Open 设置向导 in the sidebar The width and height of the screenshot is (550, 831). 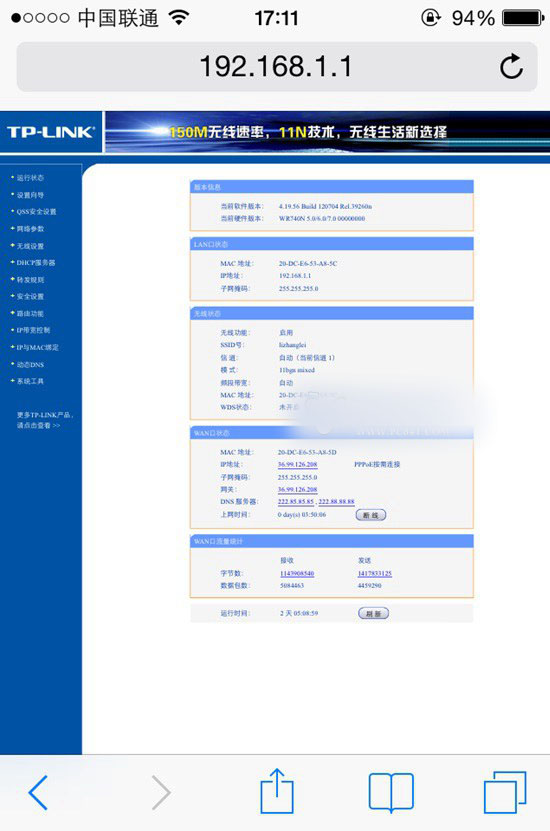[30, 195]
